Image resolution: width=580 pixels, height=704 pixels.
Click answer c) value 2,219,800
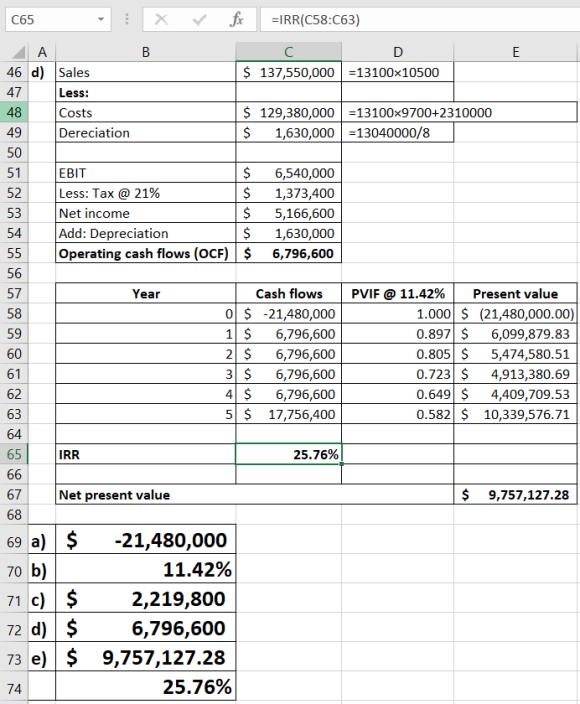coord(145,598)
